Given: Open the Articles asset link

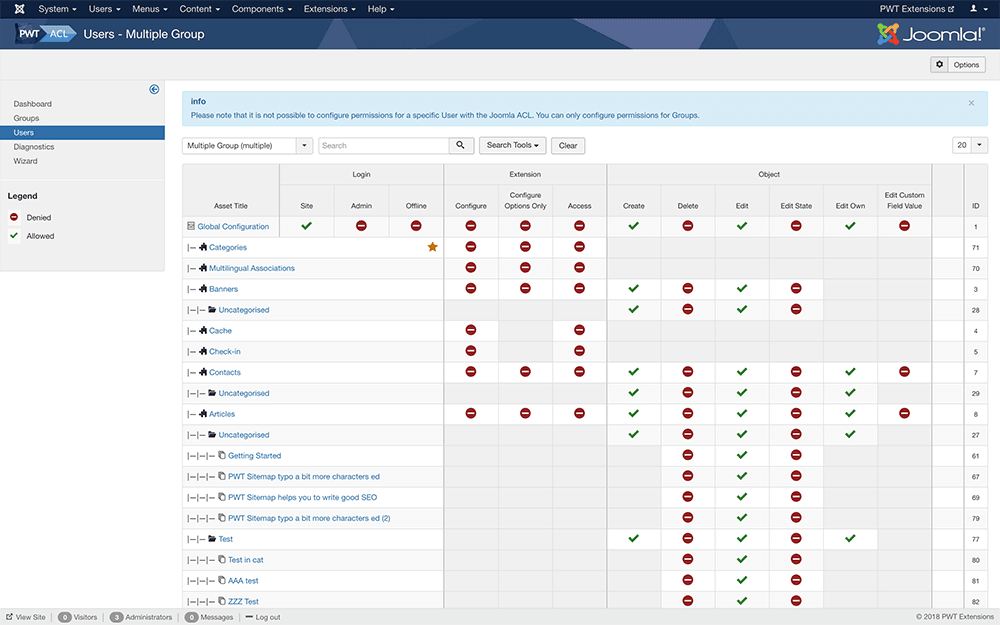Looking at the screenshot, I should pyautogui.click(x=222, y=414).
